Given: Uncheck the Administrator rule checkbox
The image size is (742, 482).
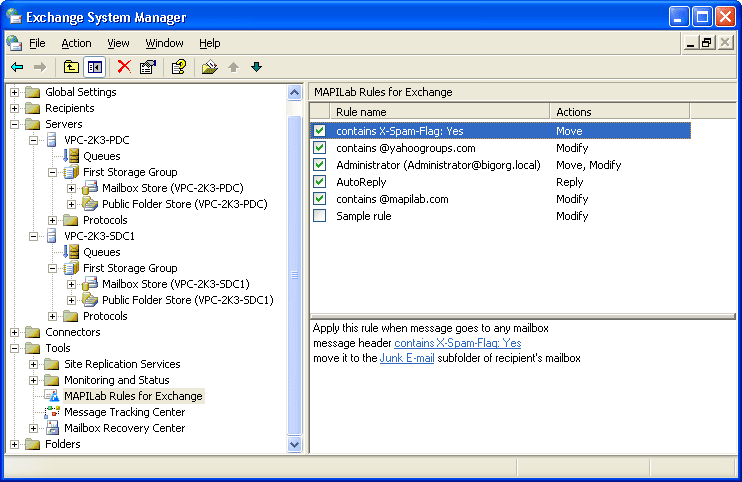Looking at the screenshot, I should coord(320,165).
